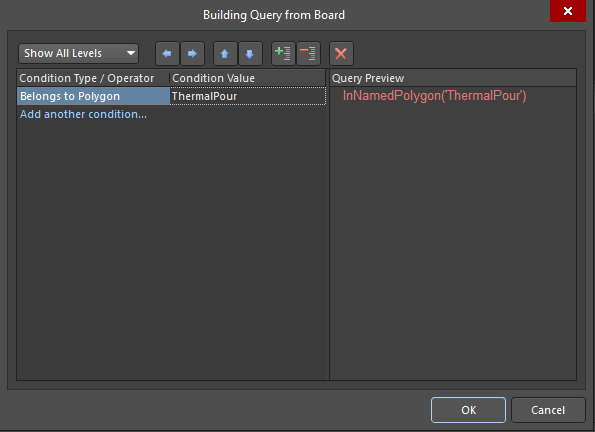Click the left arrow outdent icon

point(167,54)
